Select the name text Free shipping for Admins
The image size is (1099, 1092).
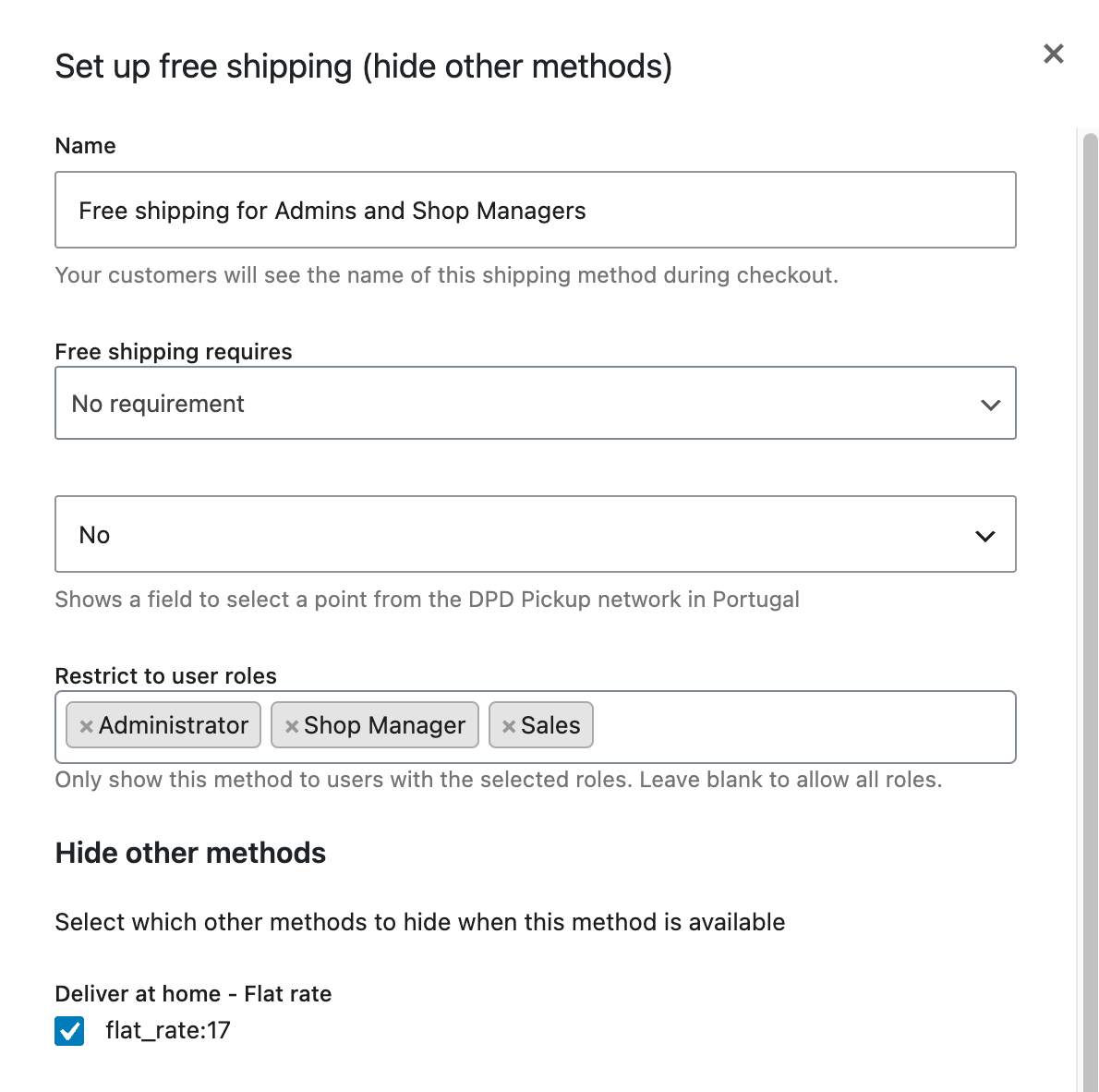tap(332, 211)
